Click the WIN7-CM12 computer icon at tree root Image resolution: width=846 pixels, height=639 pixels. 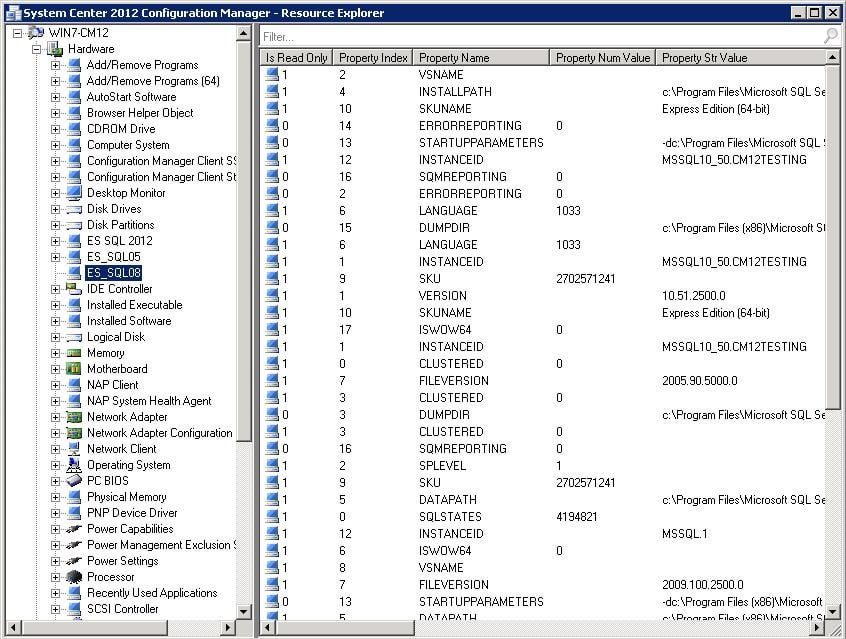35,32
